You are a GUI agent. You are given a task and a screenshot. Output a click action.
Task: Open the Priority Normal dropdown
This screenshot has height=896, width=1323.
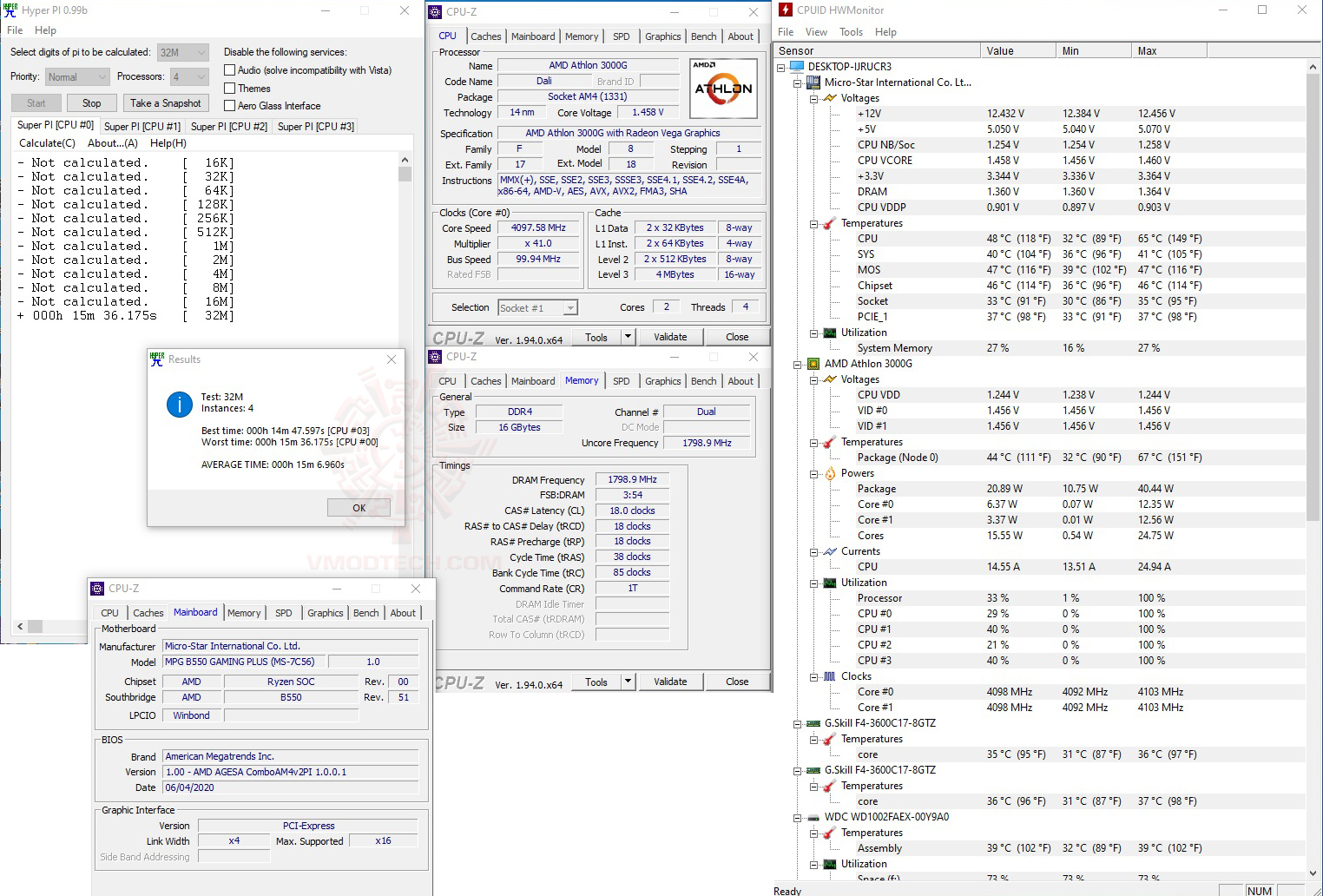point(77,76)
